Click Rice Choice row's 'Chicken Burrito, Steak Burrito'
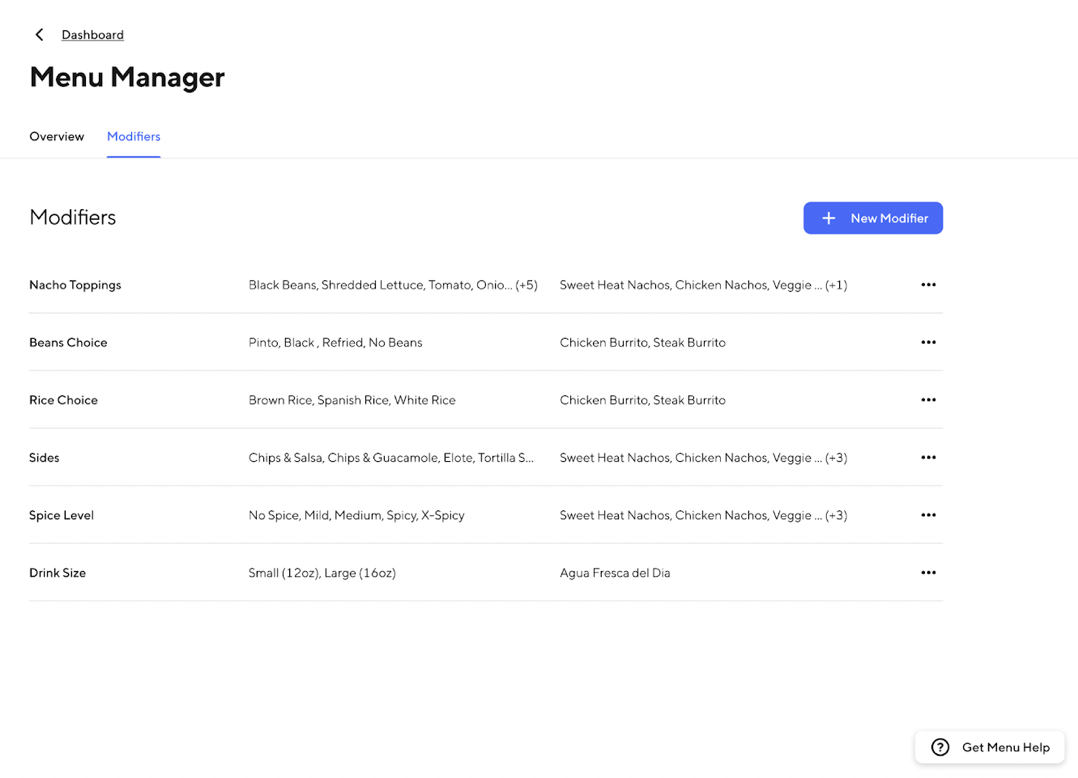This screenshot has width=1078, height=778. (x=642, y=400)
